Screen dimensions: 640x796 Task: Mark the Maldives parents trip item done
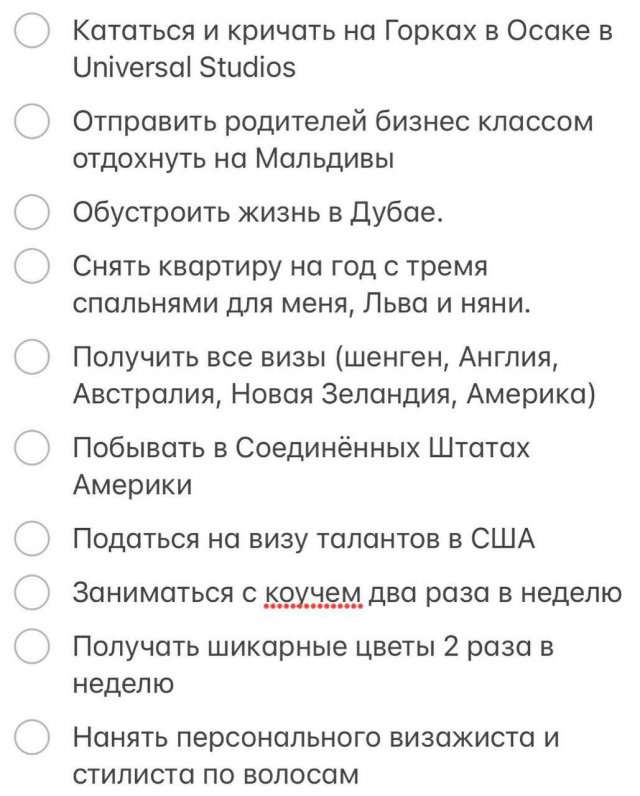(33, 123)
